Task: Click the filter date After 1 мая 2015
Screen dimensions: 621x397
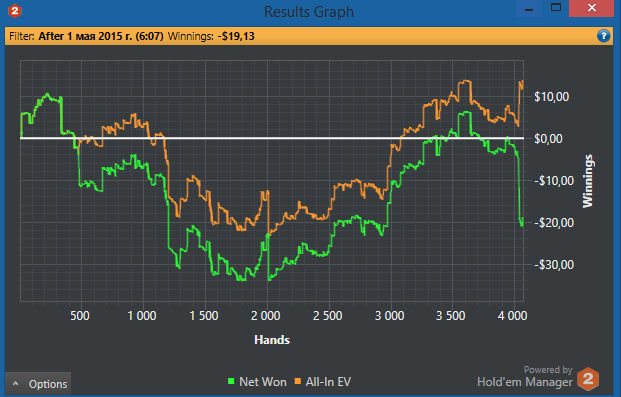Action: [101, 36]
